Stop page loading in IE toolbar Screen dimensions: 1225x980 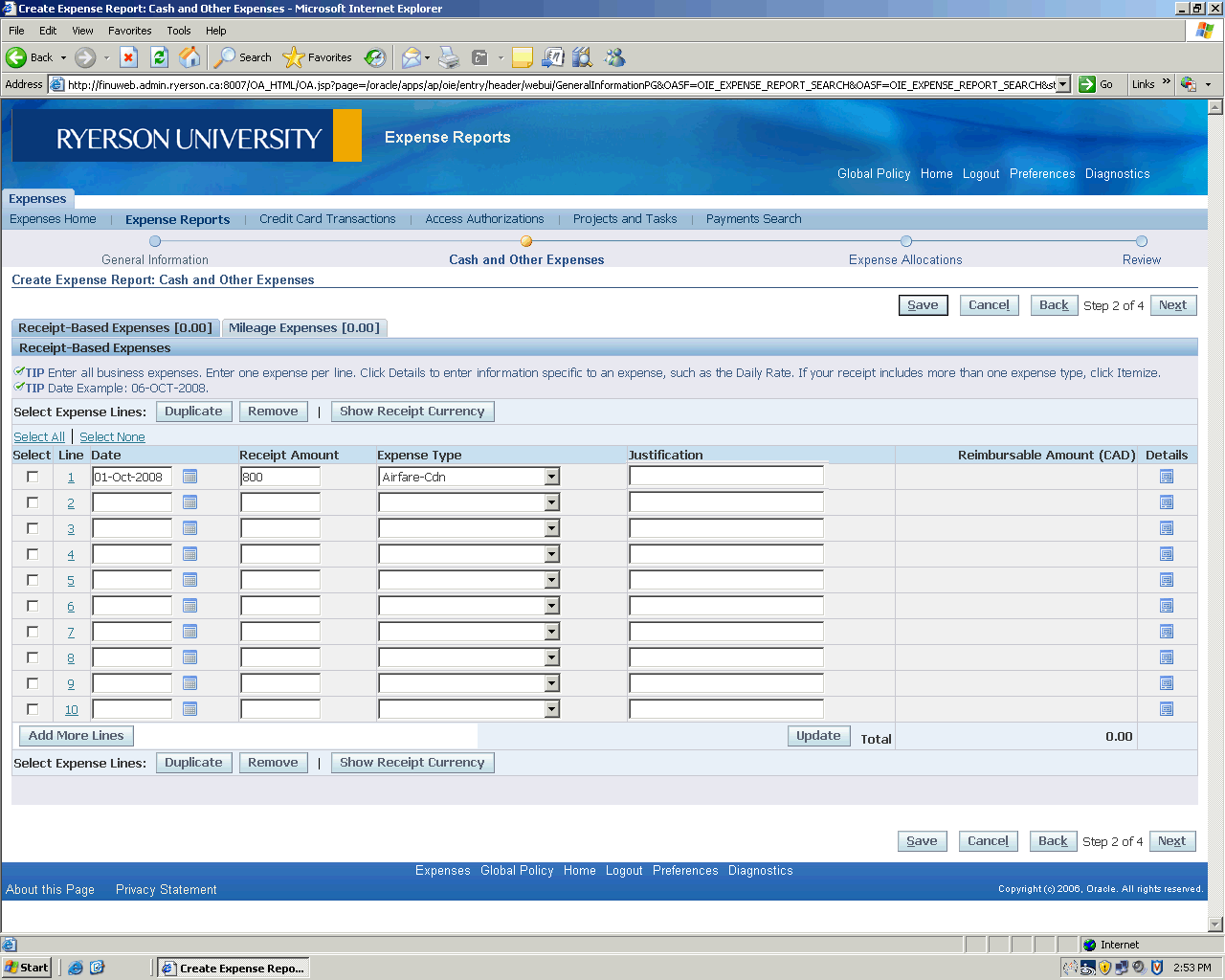pyautogui.click(x=129, y=57)
